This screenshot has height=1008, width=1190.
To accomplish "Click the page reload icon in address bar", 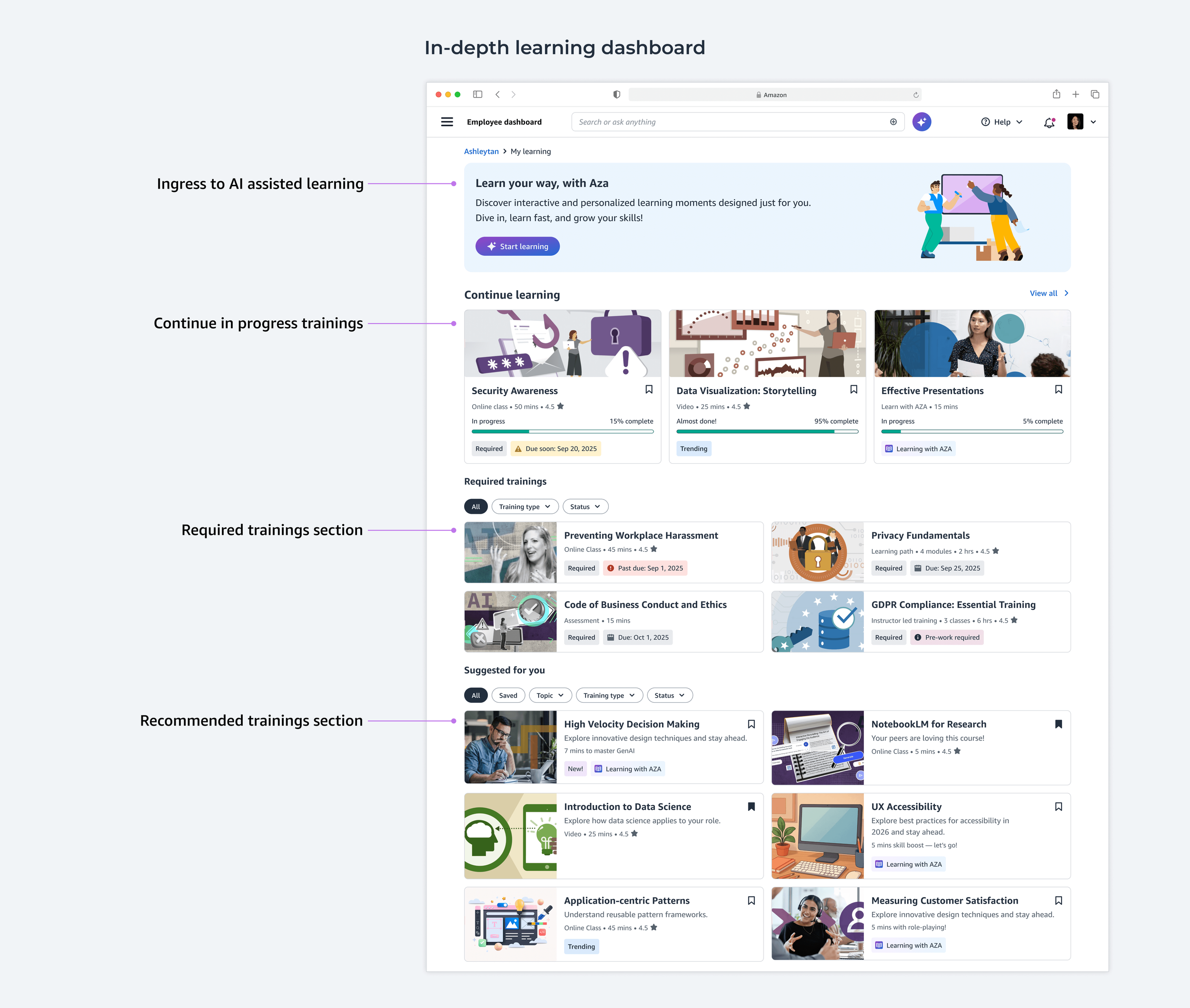I will (915, 95).
